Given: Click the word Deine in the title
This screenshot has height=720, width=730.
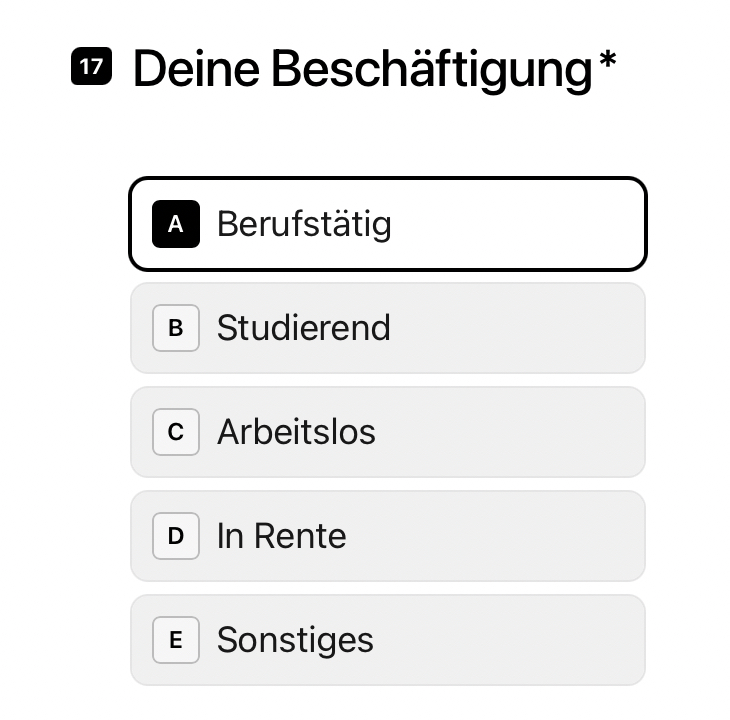Looking at the screenshot, I should click(x=196, y=69).
